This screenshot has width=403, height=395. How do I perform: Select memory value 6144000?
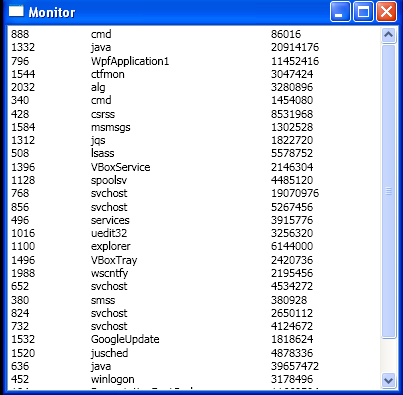(x=292, y=246)
